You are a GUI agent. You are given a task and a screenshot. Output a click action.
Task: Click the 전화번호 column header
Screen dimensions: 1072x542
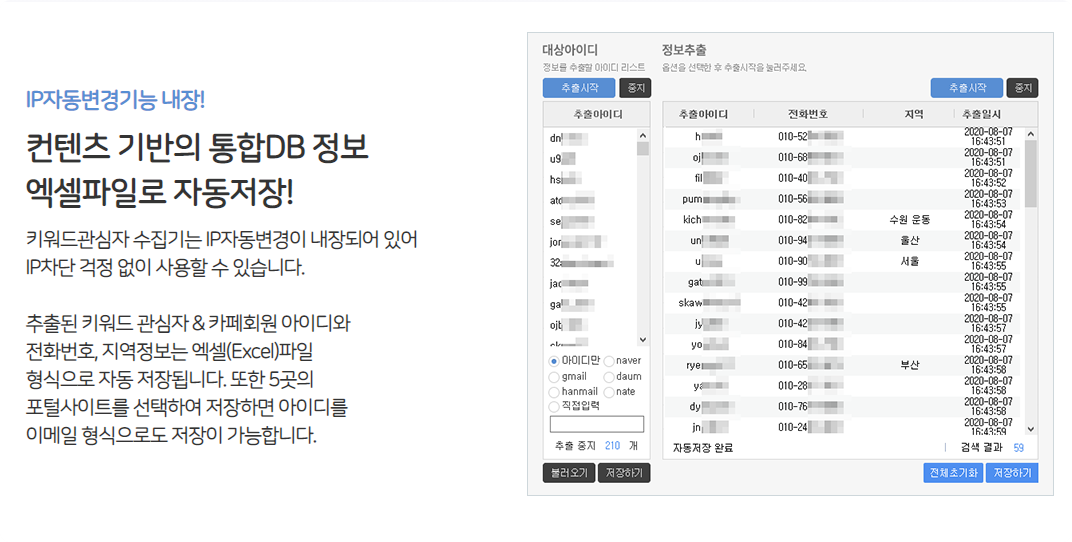[808, 114]
